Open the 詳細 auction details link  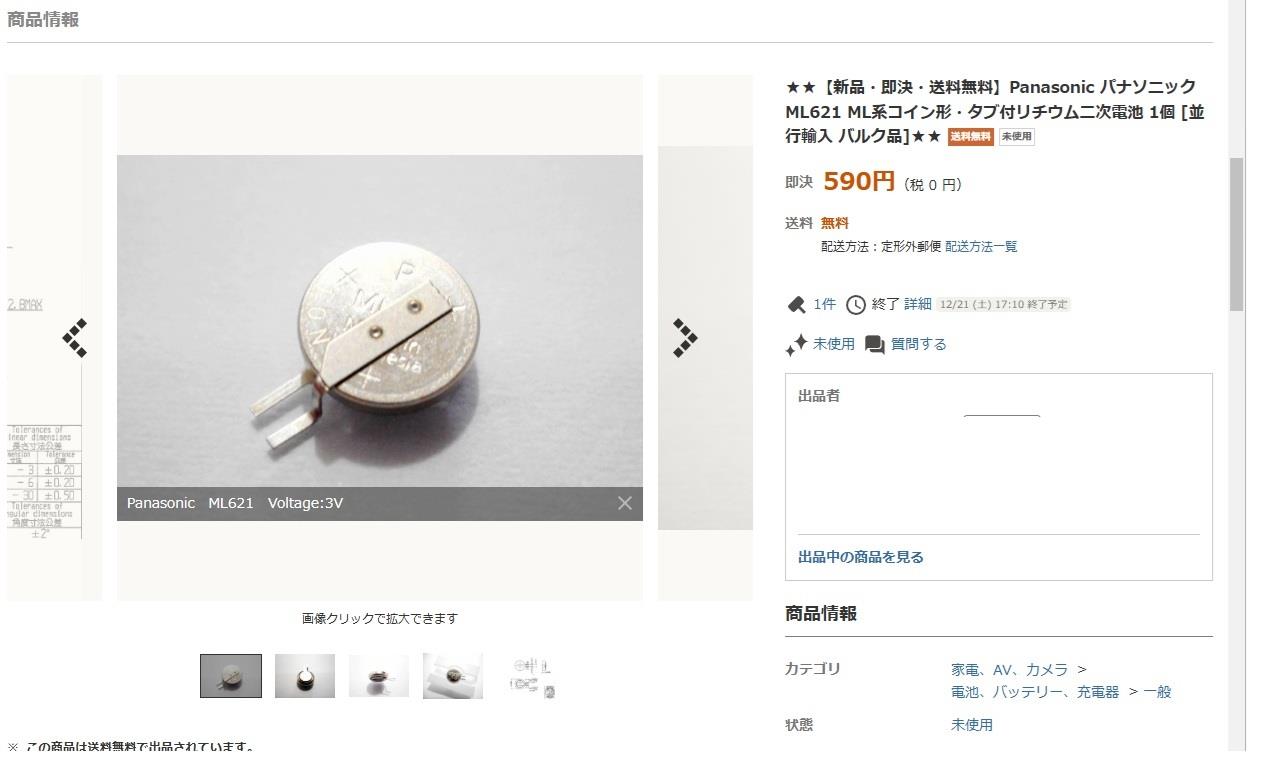coord(918,304)
